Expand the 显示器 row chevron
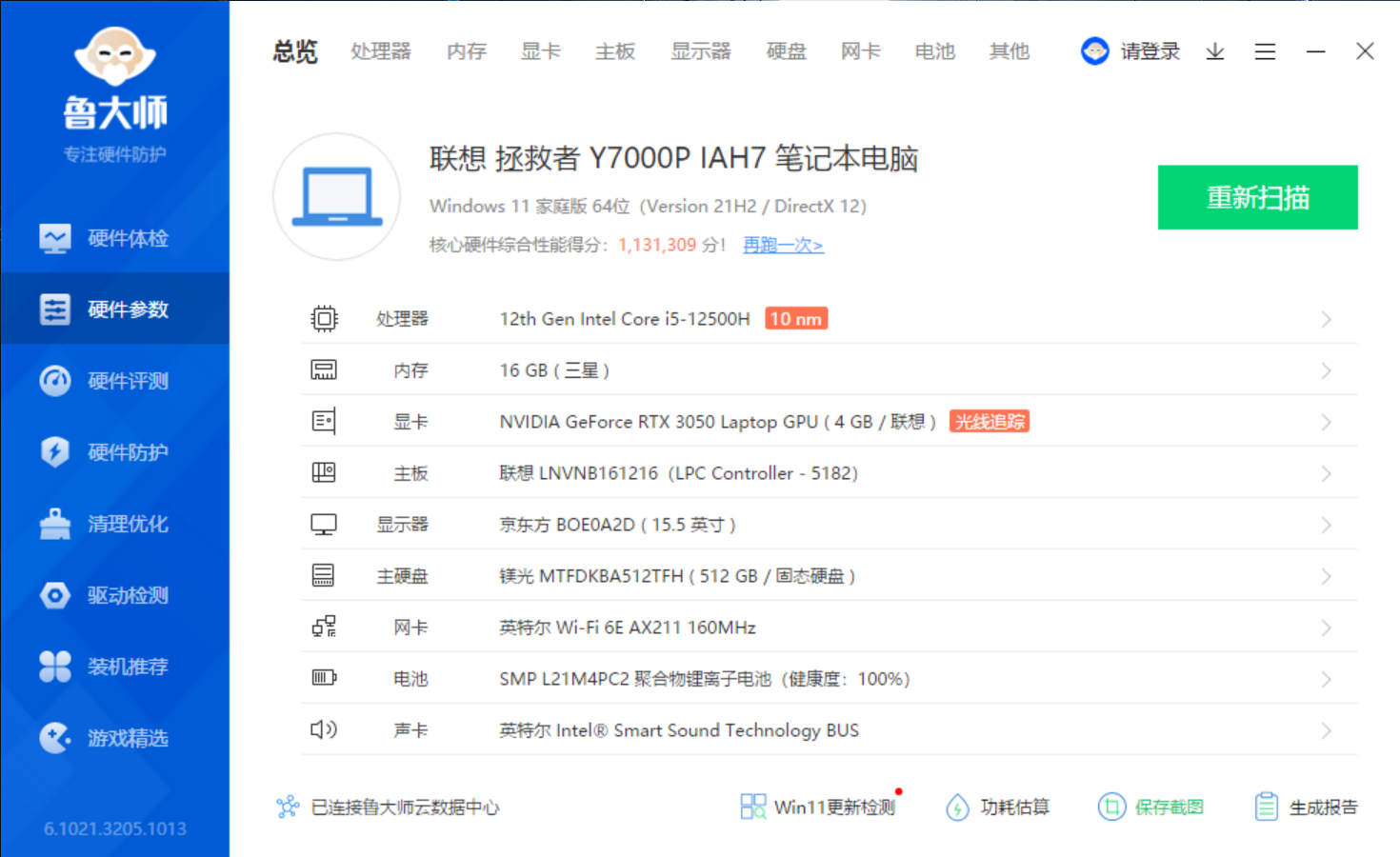 click(x=1326, y=525)
